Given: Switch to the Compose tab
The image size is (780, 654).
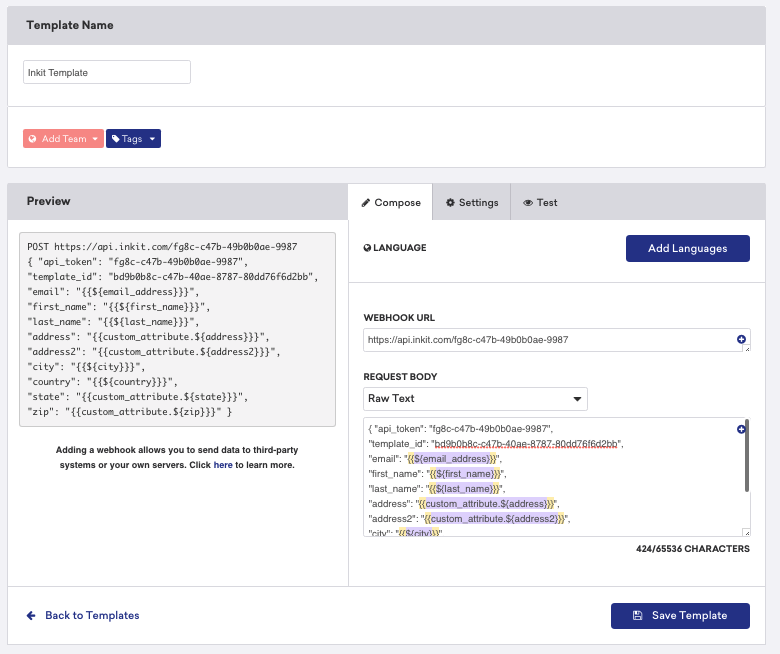Looking at the screenshot, I should 390,202.
